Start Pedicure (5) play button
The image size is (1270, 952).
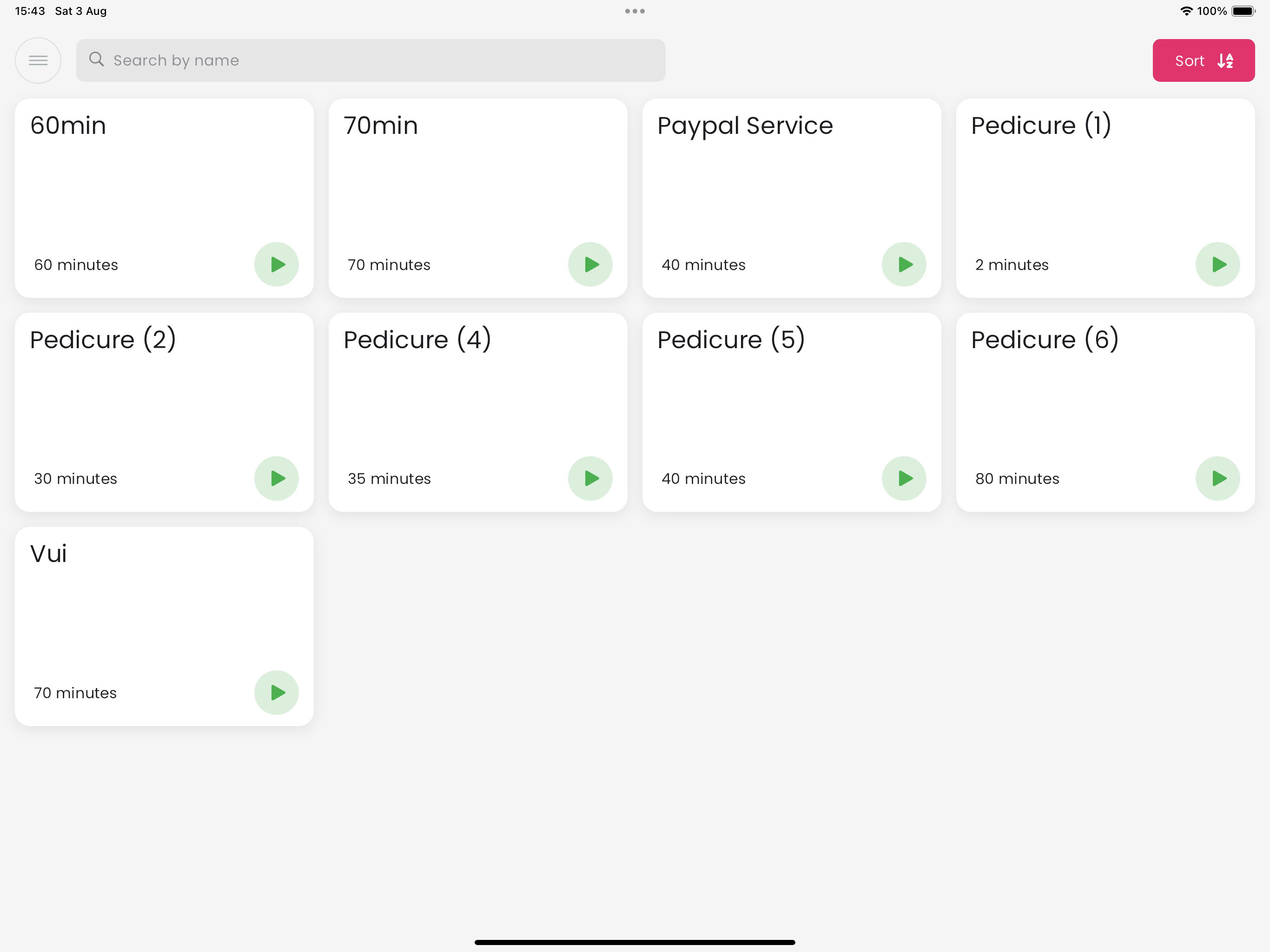(904, 479)
